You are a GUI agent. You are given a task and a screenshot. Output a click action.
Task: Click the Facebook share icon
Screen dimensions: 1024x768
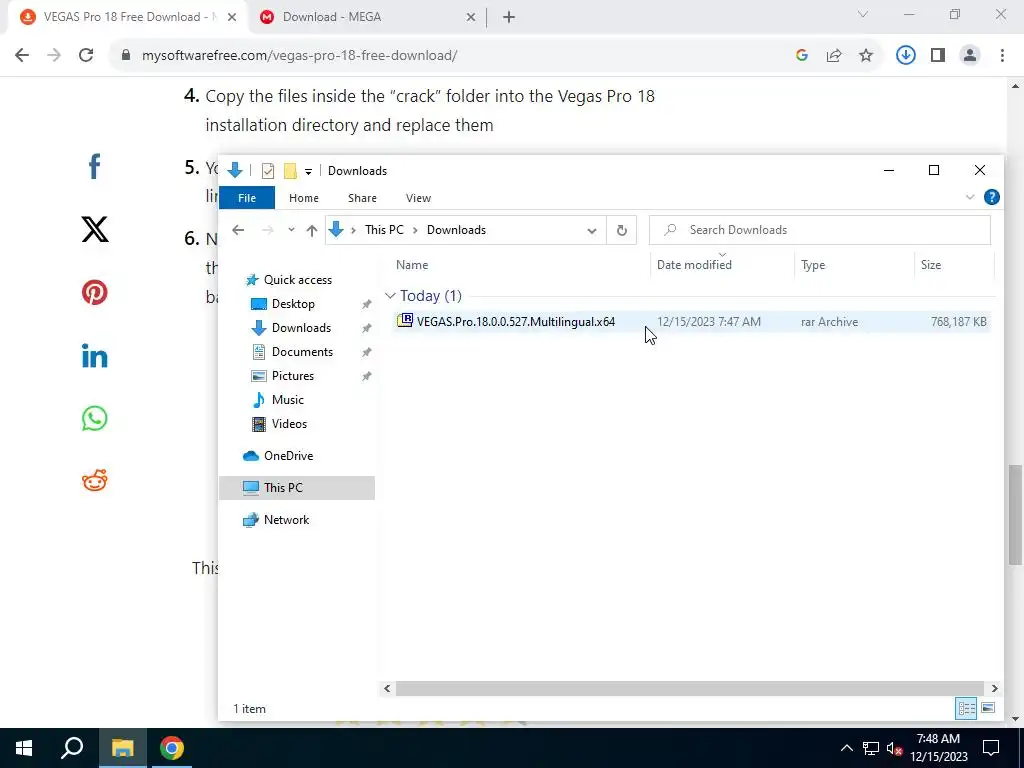[x=94, y=167]
